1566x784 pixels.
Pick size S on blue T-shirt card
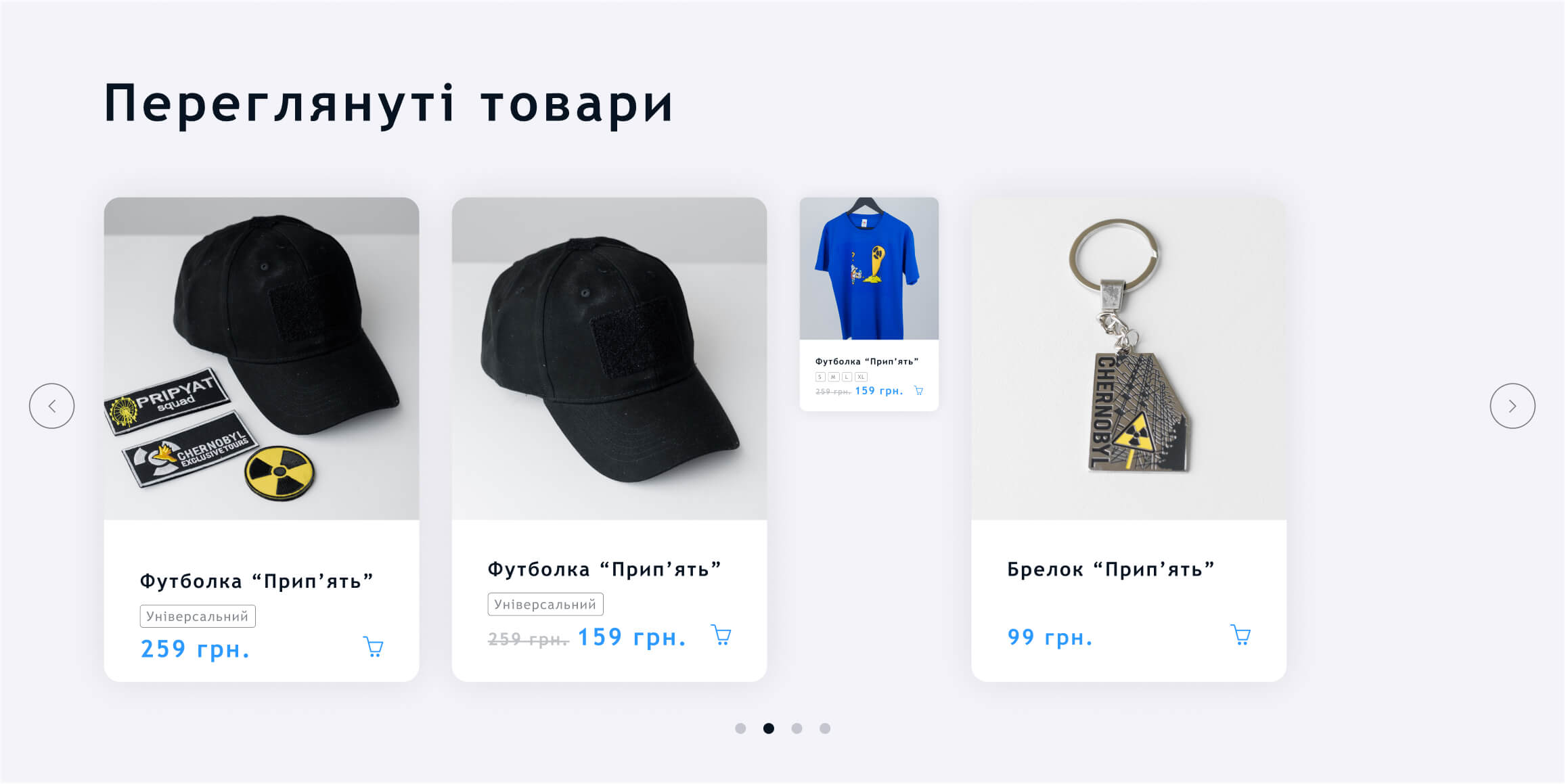coord(820,377)
